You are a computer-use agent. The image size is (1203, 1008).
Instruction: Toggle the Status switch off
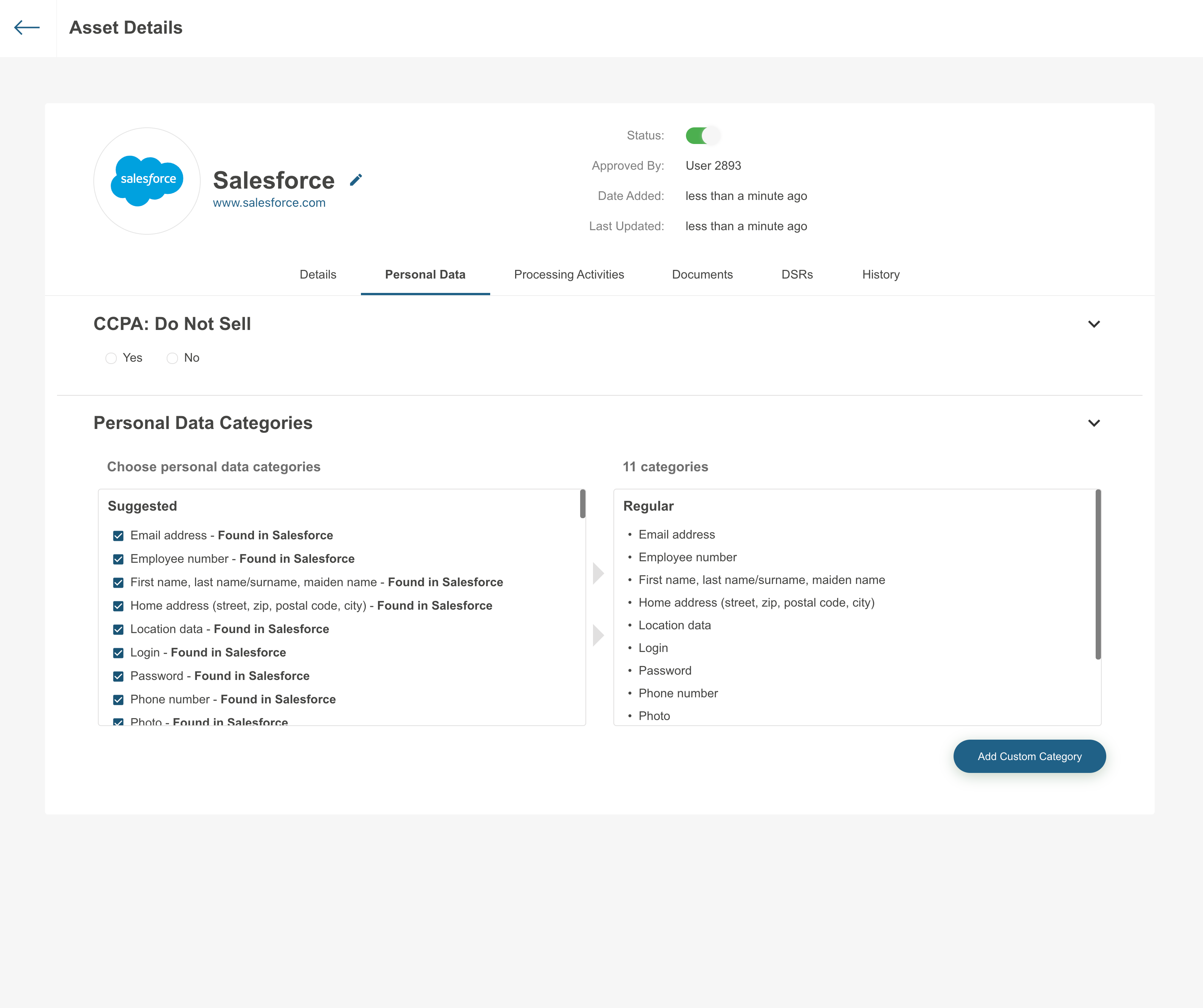702,136
